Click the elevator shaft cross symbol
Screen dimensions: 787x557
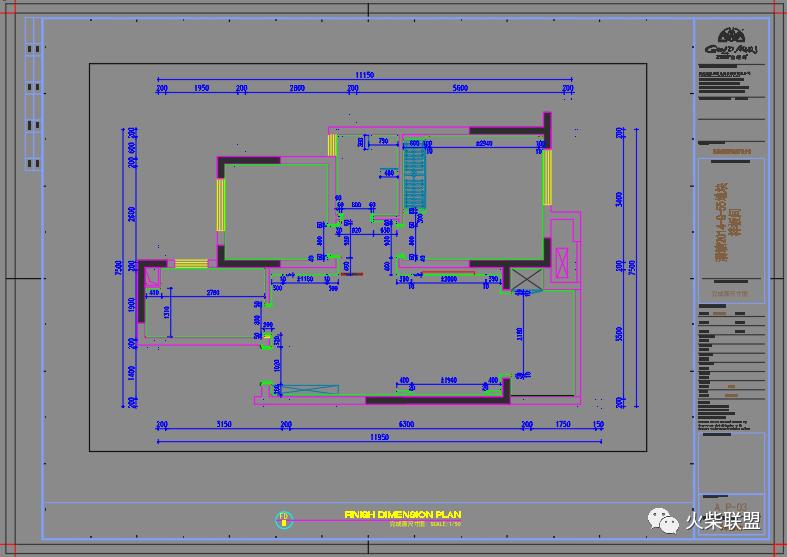pos(527,280)
